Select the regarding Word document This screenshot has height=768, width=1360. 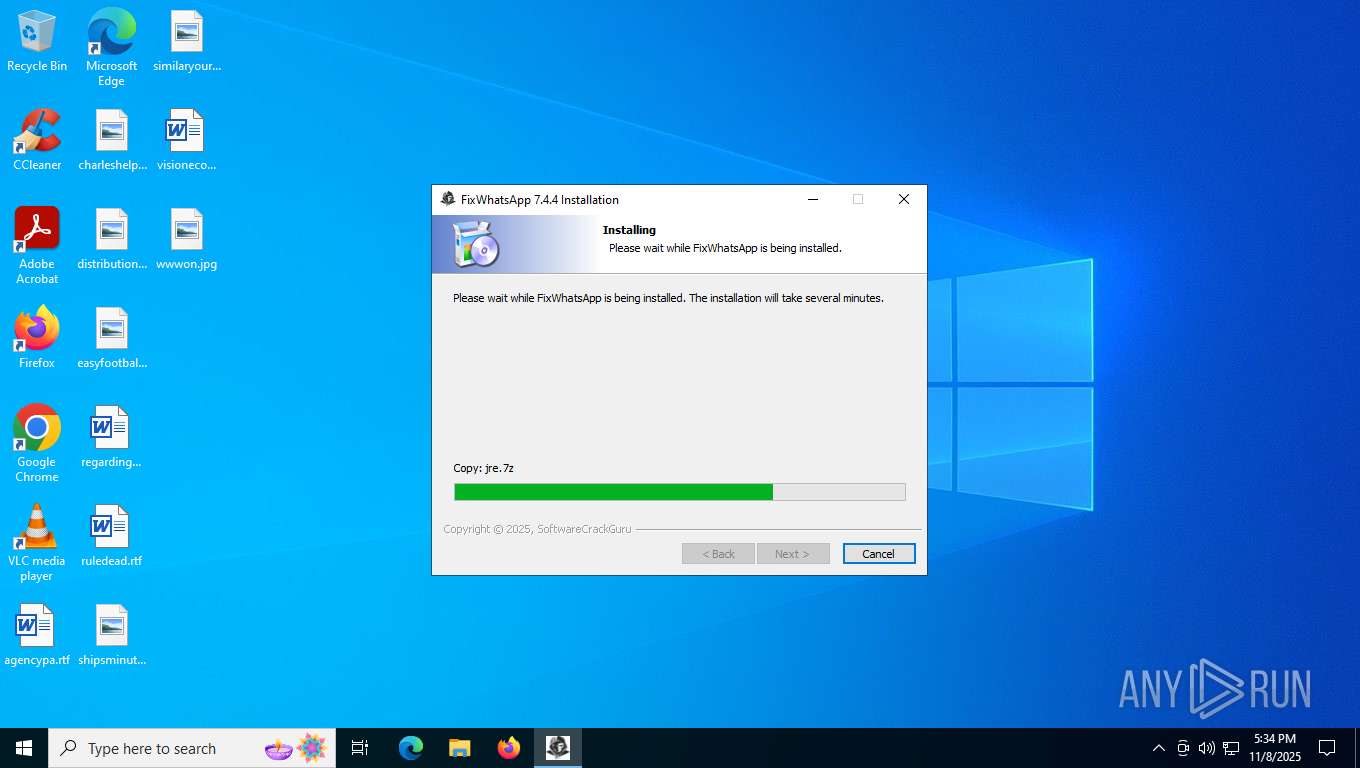click(x=111, y=437)
